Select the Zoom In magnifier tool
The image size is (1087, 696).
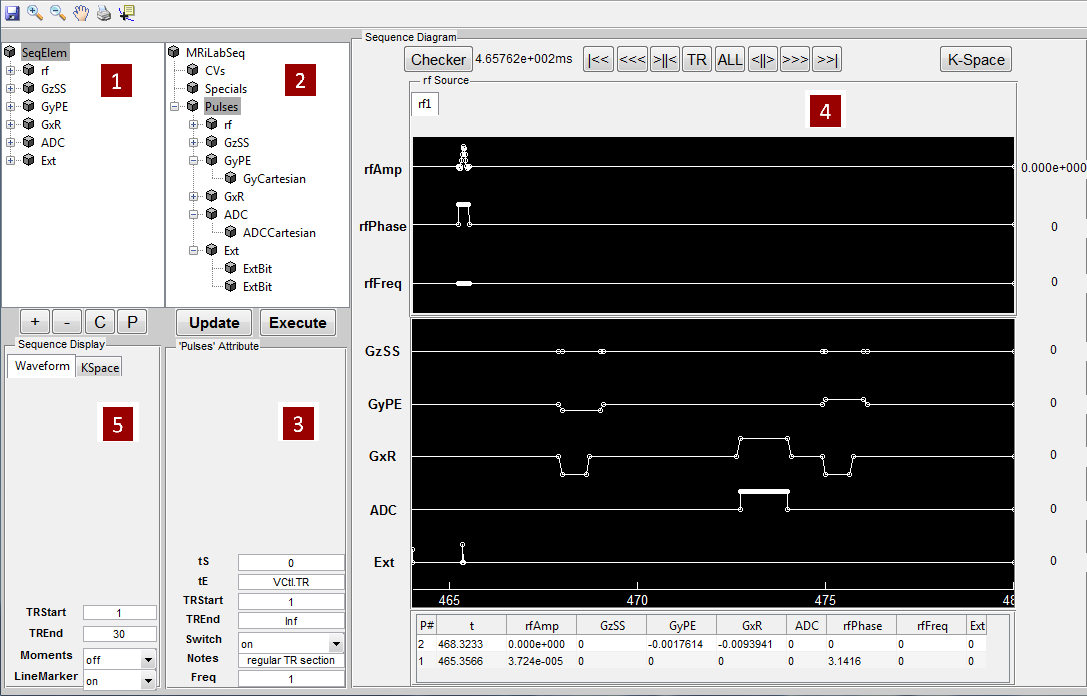tap(35, 13)
